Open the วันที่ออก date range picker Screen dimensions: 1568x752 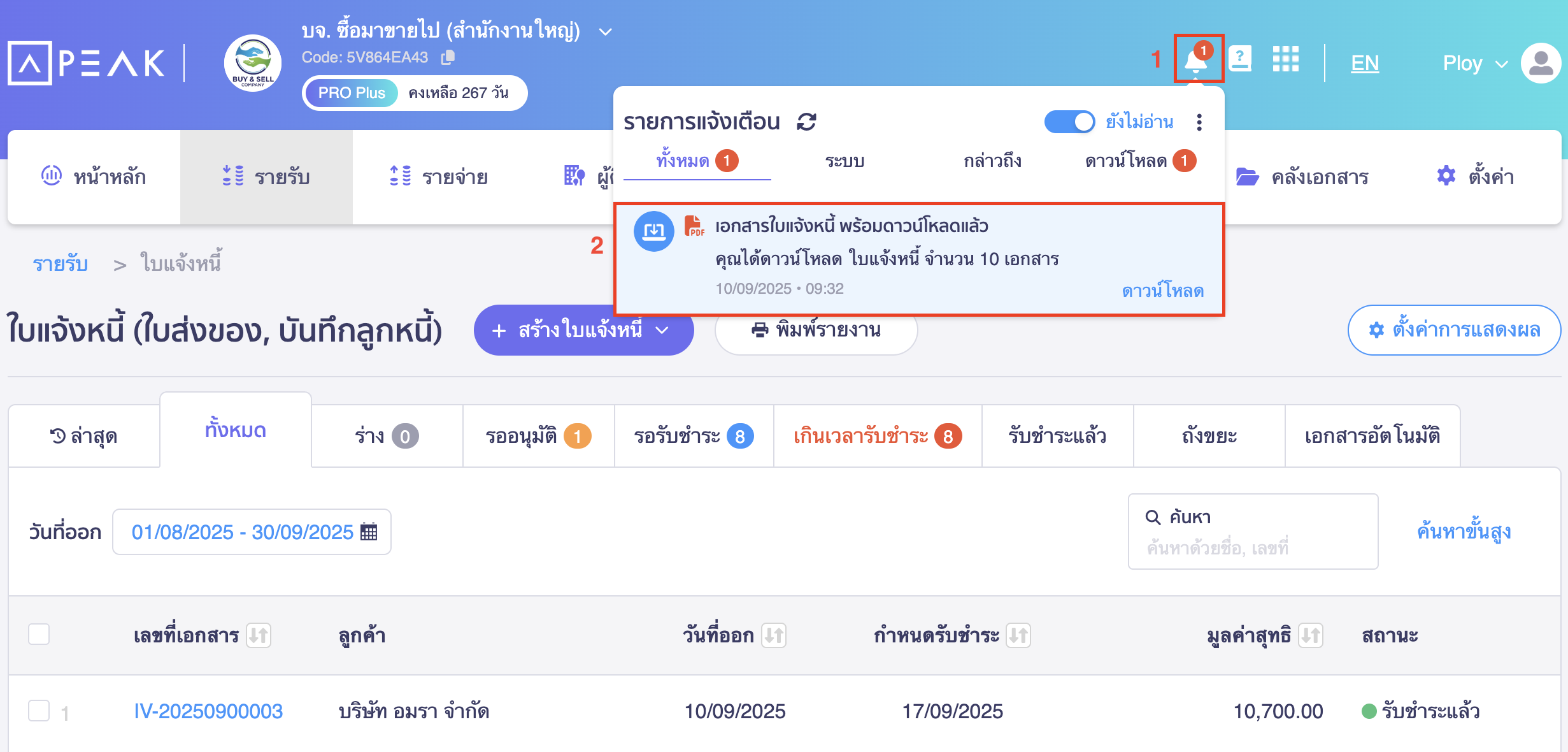(252, 531)
